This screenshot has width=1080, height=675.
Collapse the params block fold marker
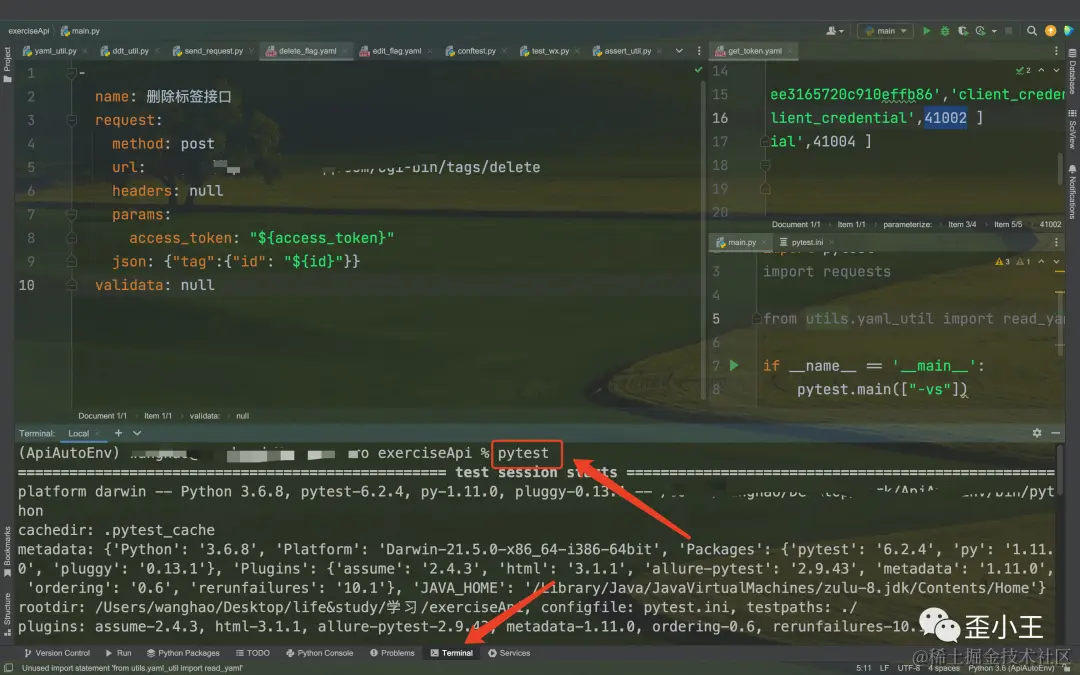(72, 214)
